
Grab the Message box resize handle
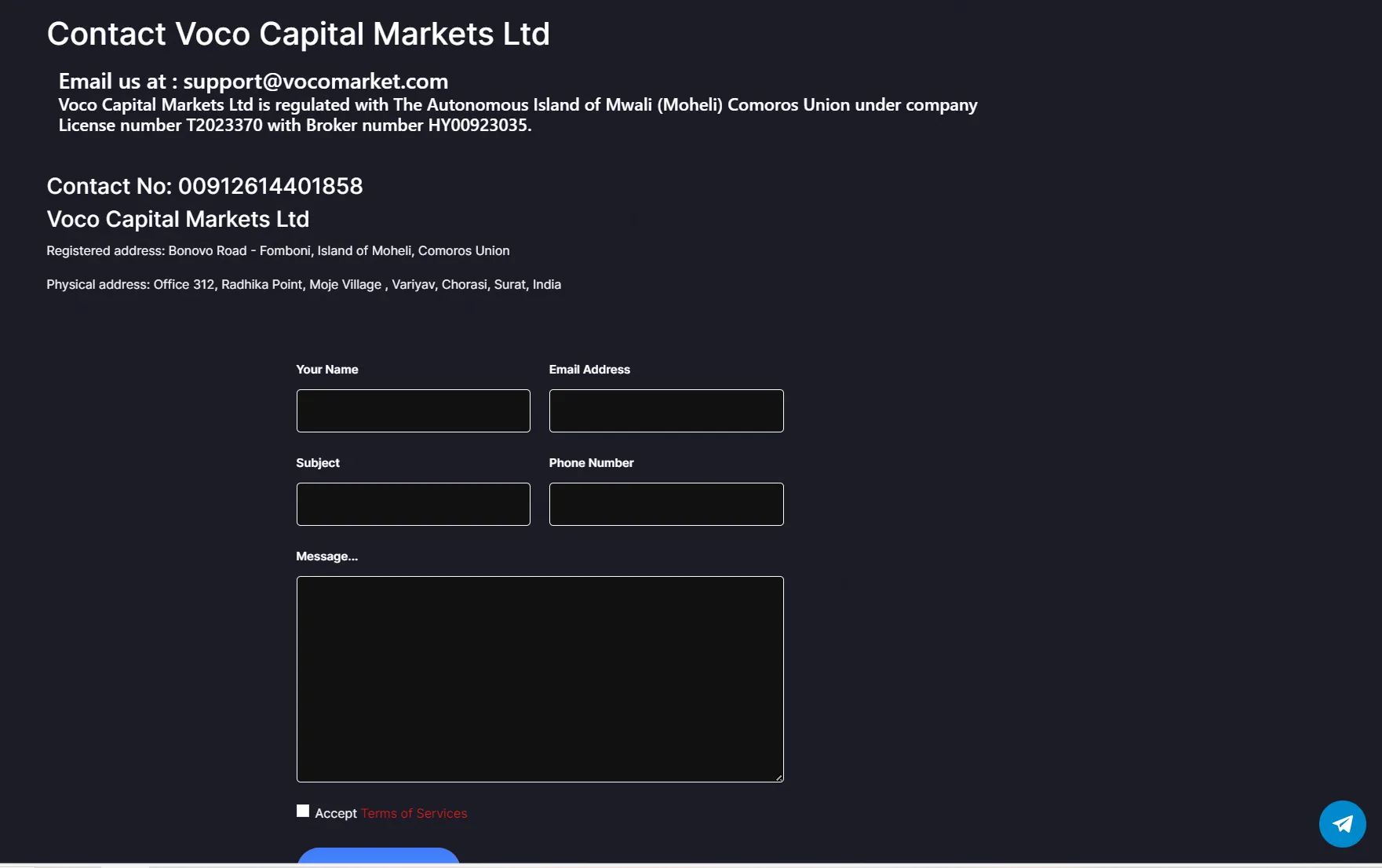(x=779, y=777)
